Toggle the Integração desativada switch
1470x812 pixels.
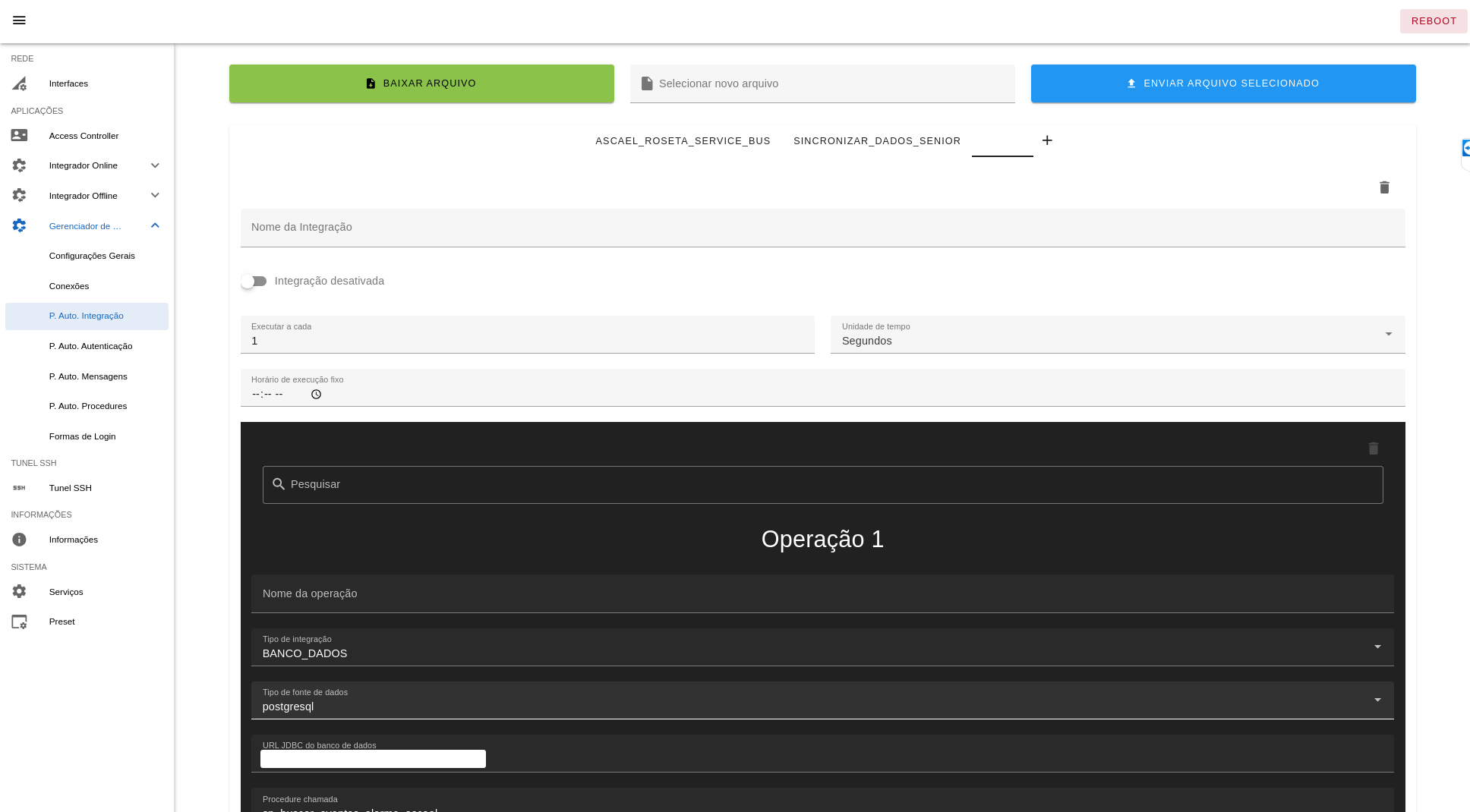pyautogui.click(x=254, y=282)
